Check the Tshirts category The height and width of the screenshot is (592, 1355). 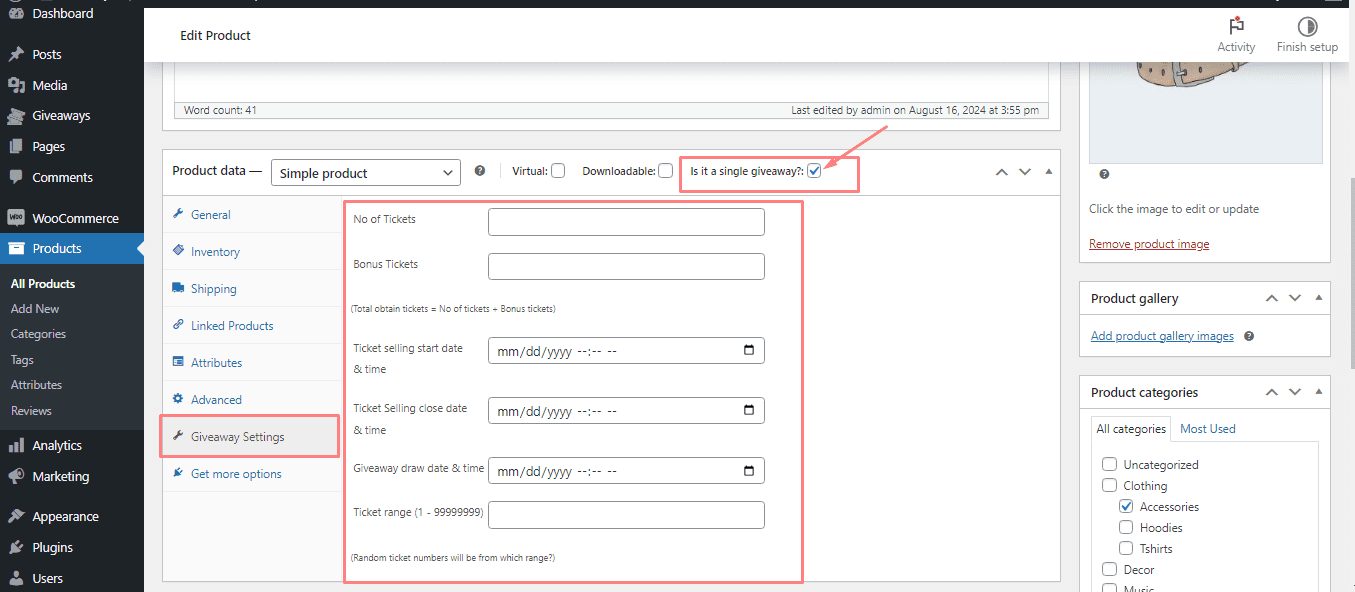pos(1126,548)
